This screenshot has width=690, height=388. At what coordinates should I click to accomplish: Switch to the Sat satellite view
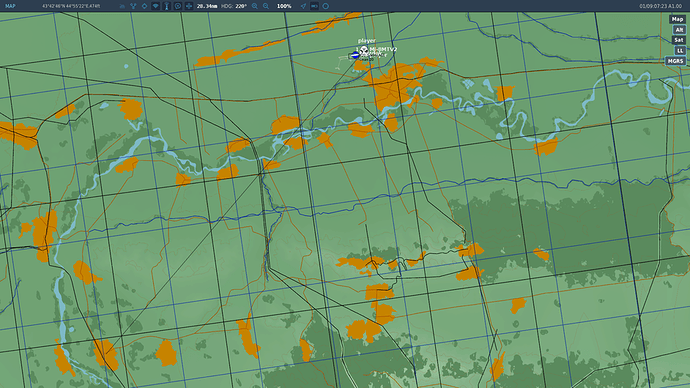click(679, 40)
